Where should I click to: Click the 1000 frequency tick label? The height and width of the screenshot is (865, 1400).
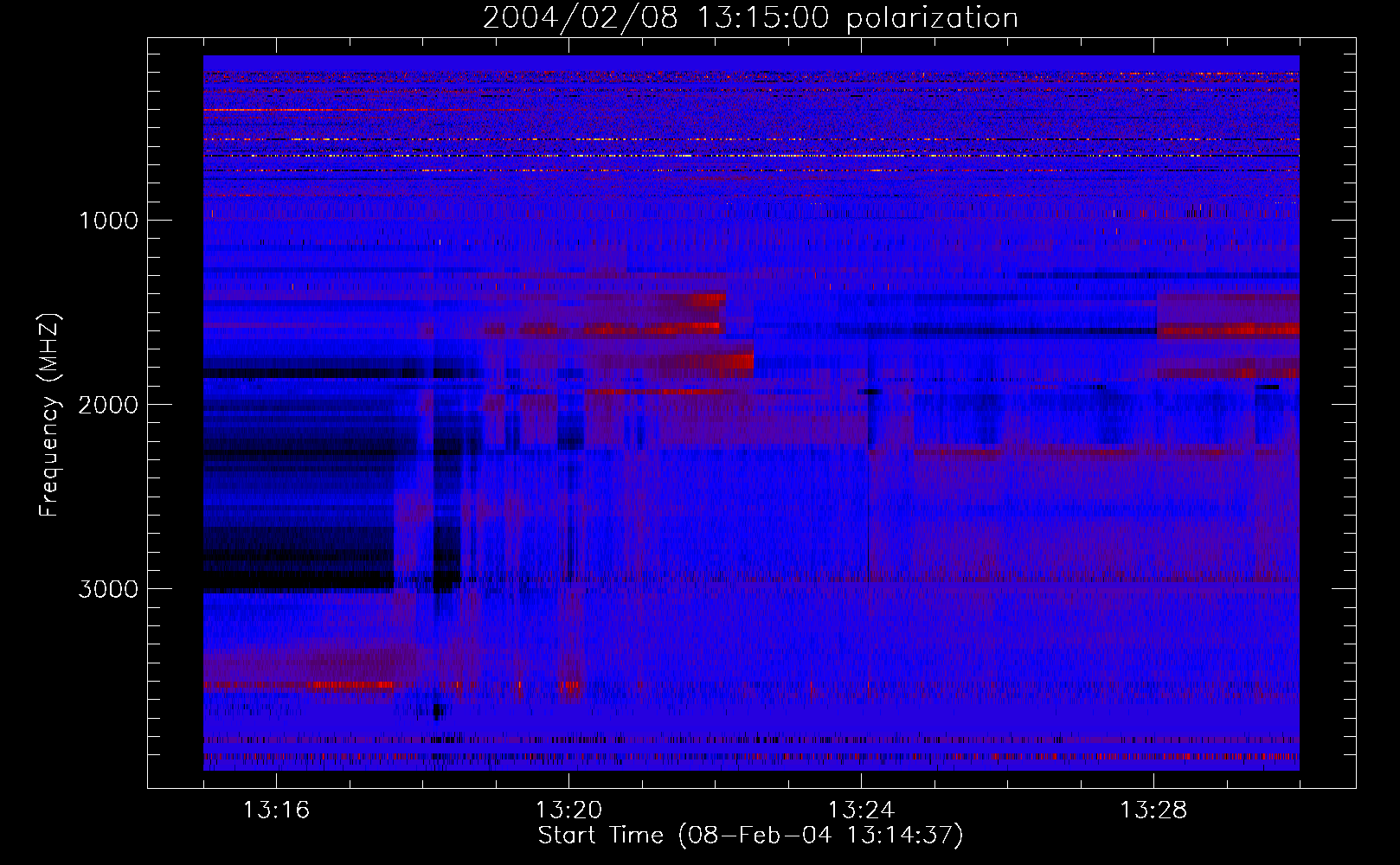108,221
